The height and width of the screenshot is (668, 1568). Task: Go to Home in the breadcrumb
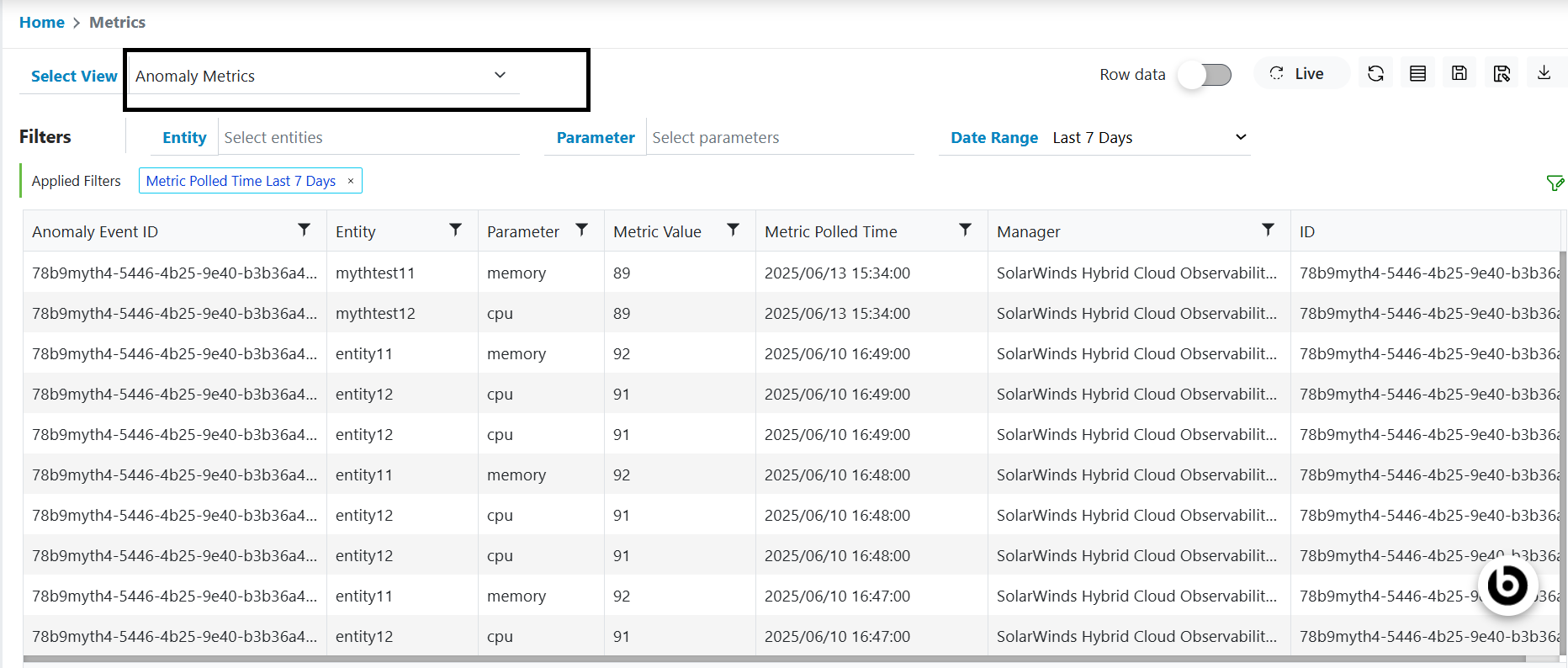(41, 23)
